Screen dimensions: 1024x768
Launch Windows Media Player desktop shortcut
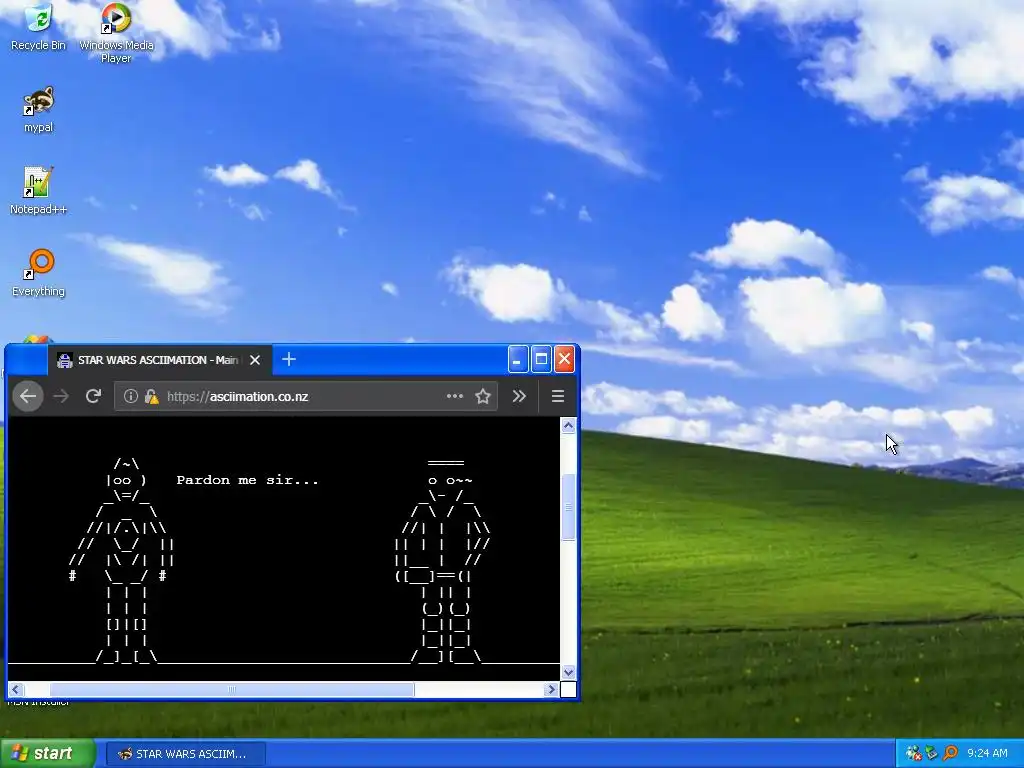(x=116, y=33)
